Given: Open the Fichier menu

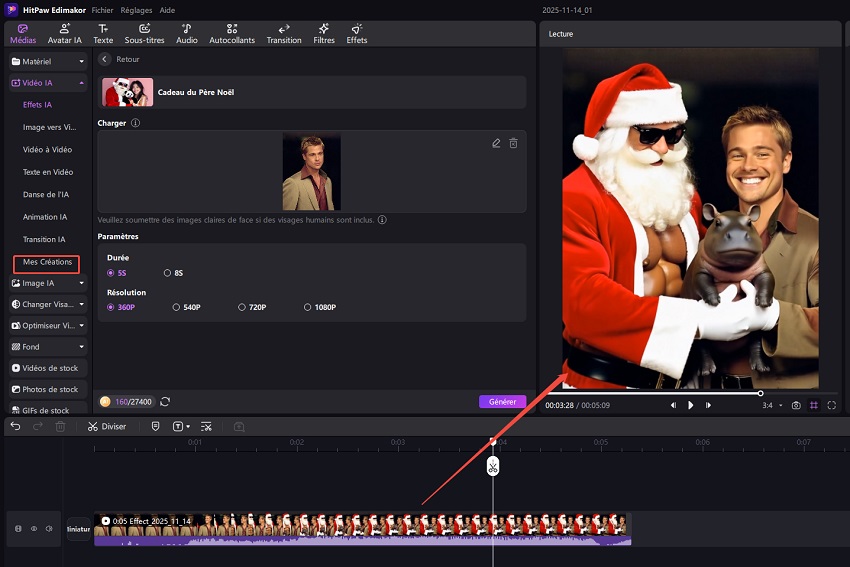Looking at the screenshot, I should (102, 10).
